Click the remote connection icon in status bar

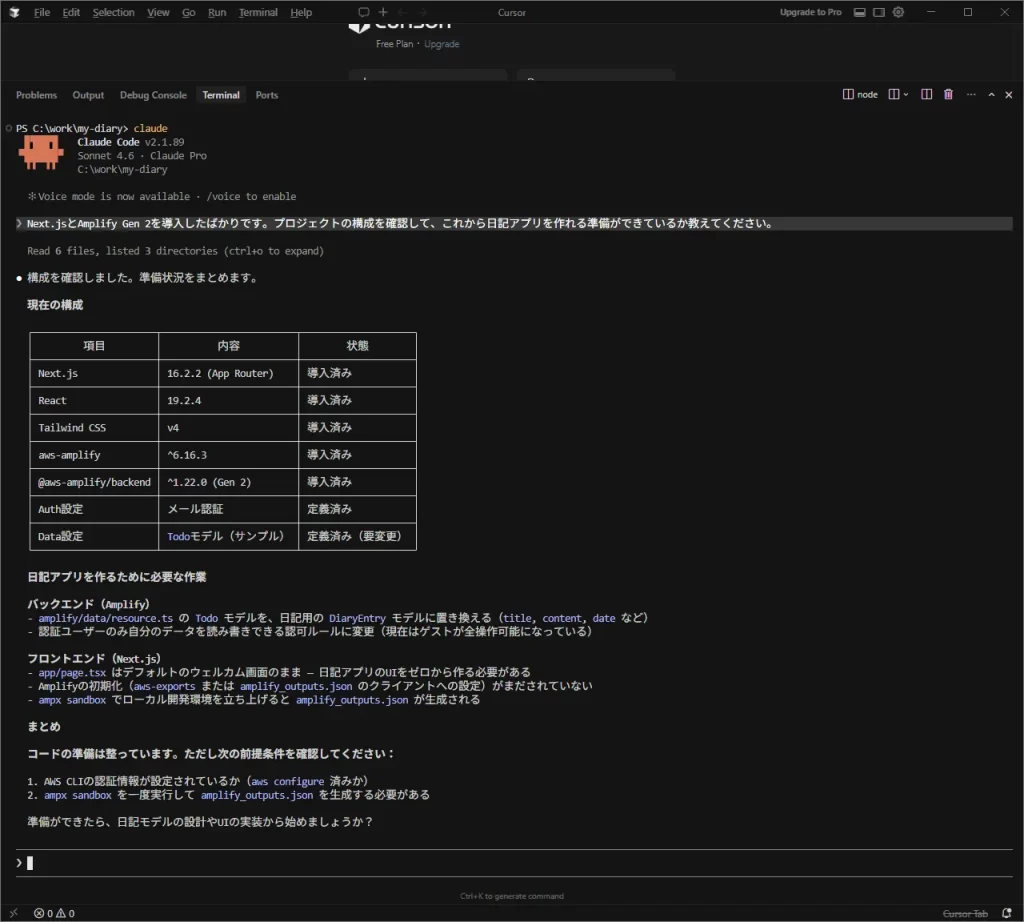point(13,913)
